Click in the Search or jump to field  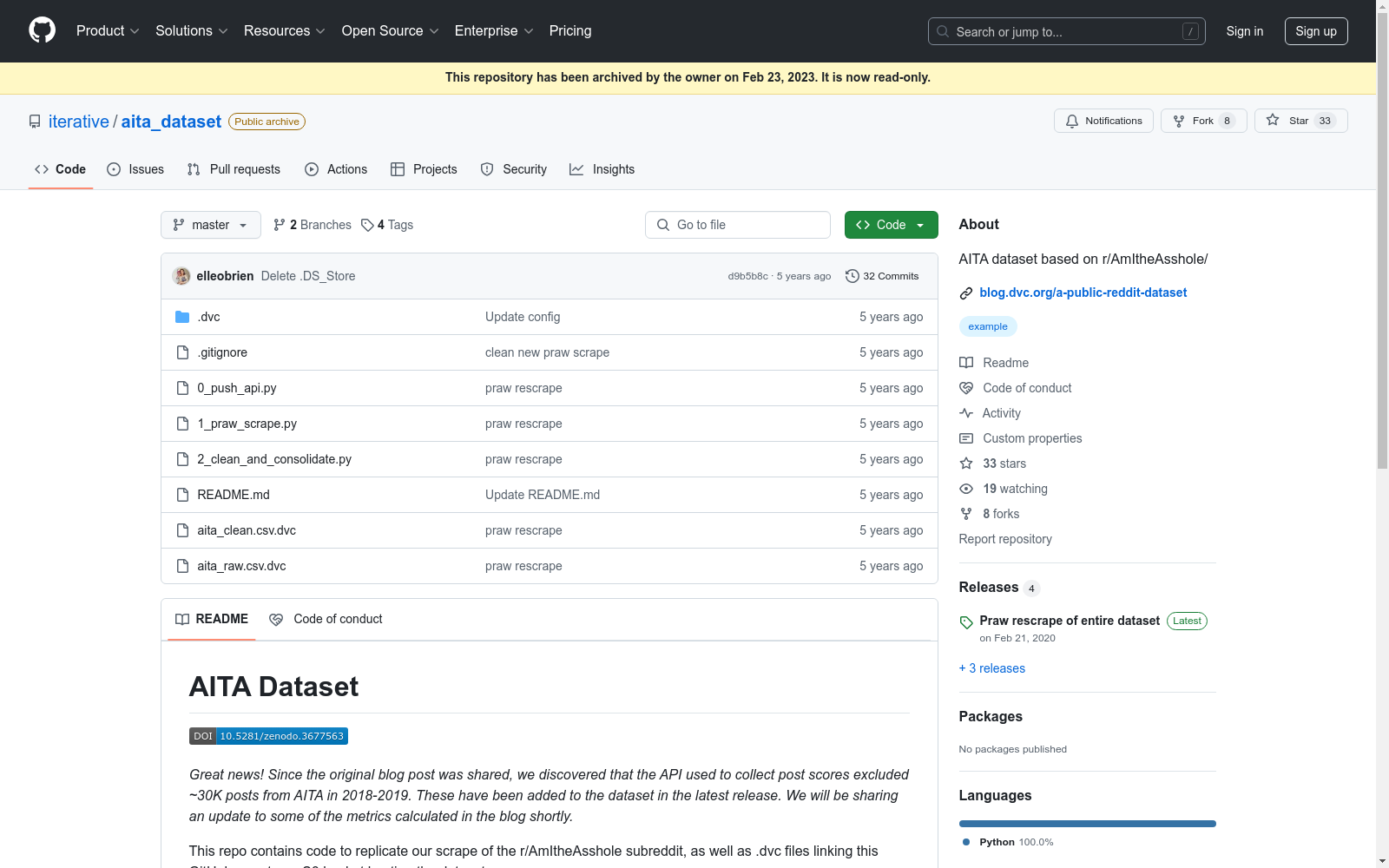[x=1067, y=31]
